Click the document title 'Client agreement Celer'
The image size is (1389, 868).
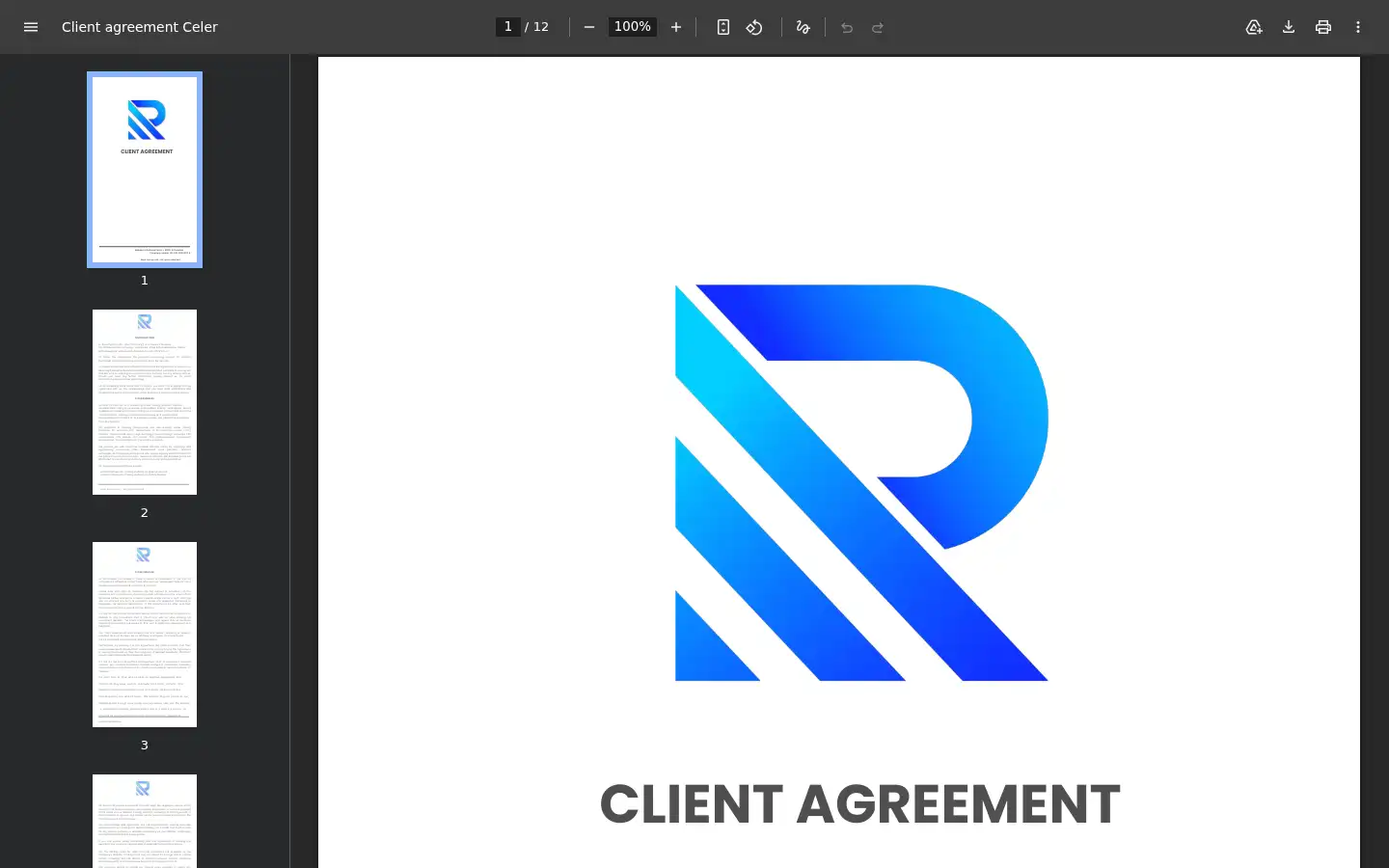click(x=140, y=27)
